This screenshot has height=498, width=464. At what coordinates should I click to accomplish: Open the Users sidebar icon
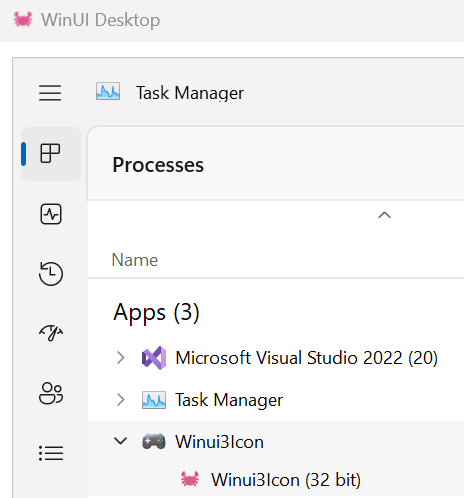pos(51,393)
